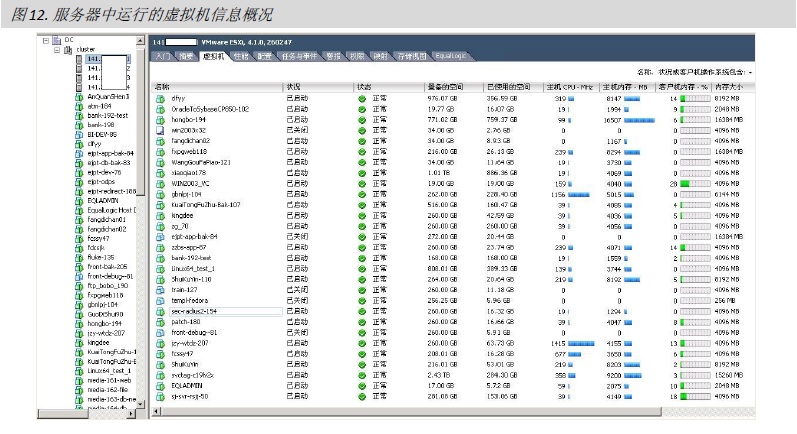This screenshot has height=434, width=797.
Task: Select GuoDiShui90 in inventory tree
Action: tap(105, 315)
